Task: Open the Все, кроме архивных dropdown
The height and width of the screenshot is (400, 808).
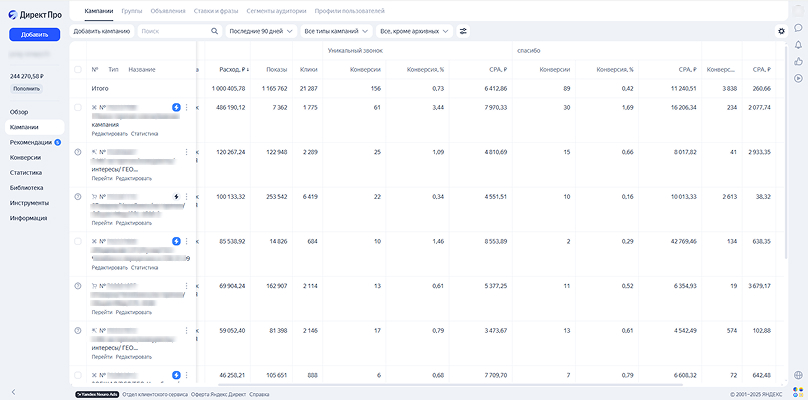Action: pyautogui.click(x=414, y=31)
